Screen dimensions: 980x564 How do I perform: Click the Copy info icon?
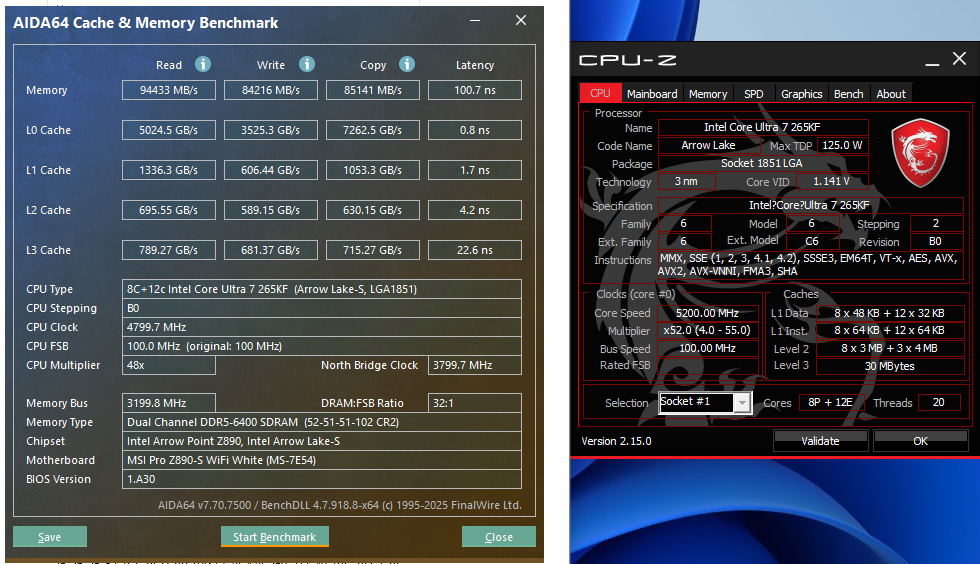(x=407, y=64)
